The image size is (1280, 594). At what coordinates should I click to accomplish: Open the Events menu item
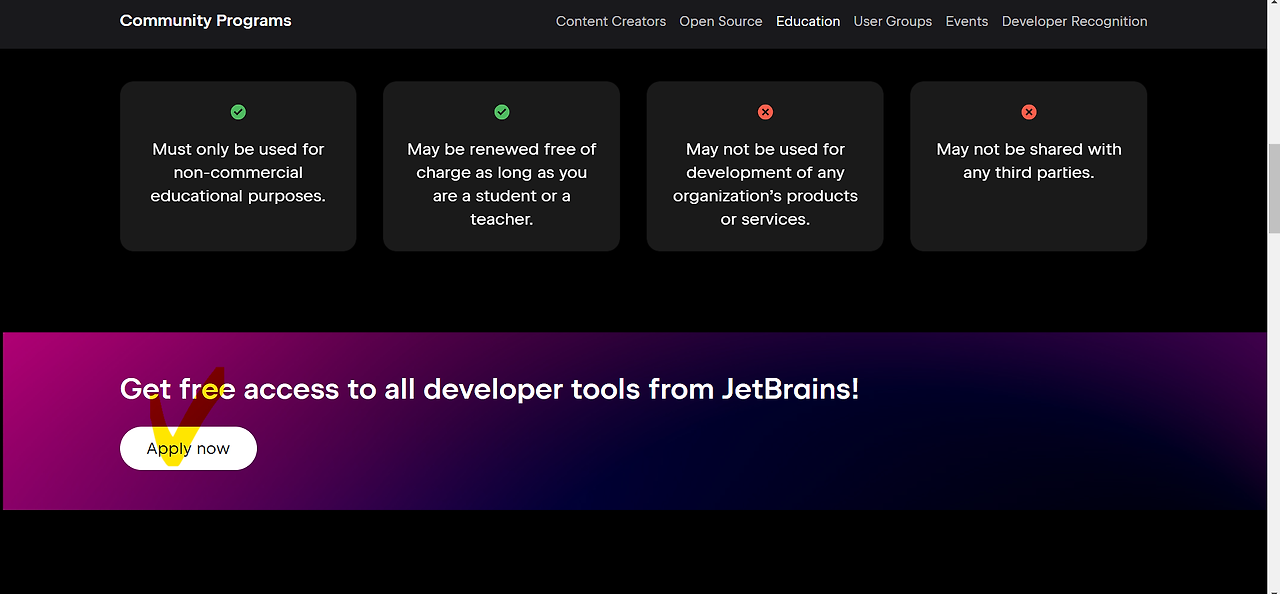(967, 21)
